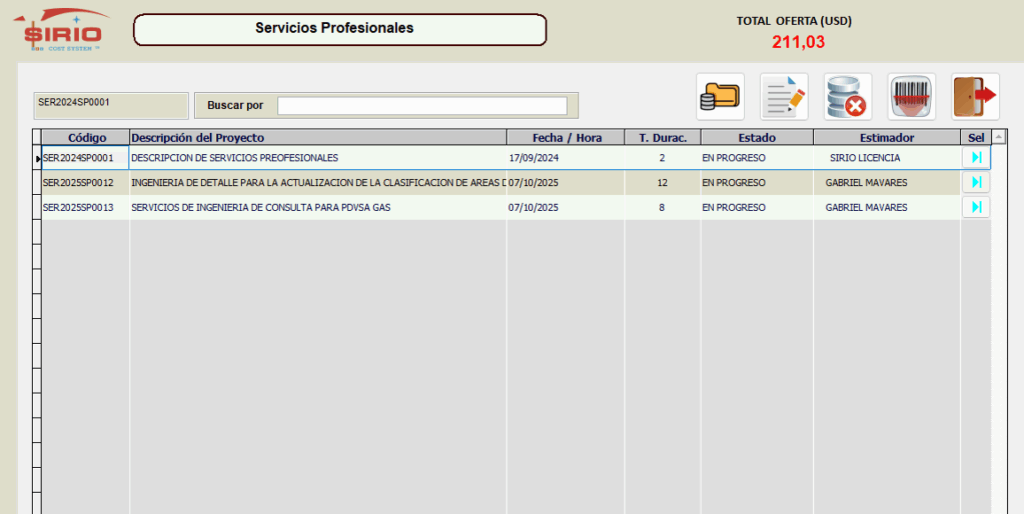Image resolution: width=1024 pixels, height=514 pixels.
Task: Click the Estado column header
Action: tap(757, 138)
